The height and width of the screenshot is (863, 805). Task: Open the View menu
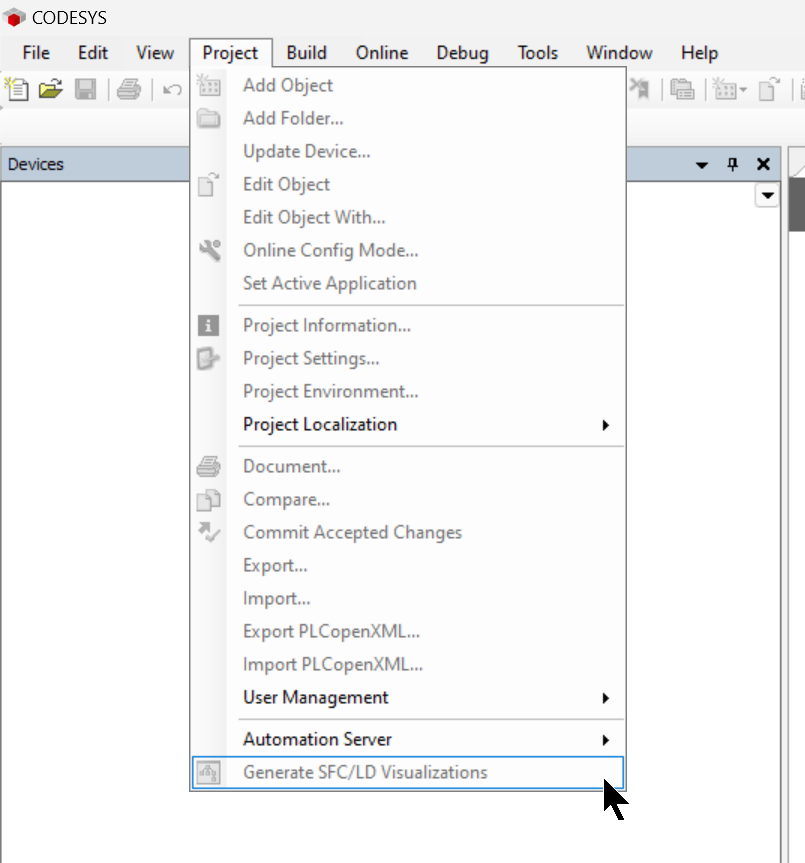pyautogui.click(x=155, y=53)
